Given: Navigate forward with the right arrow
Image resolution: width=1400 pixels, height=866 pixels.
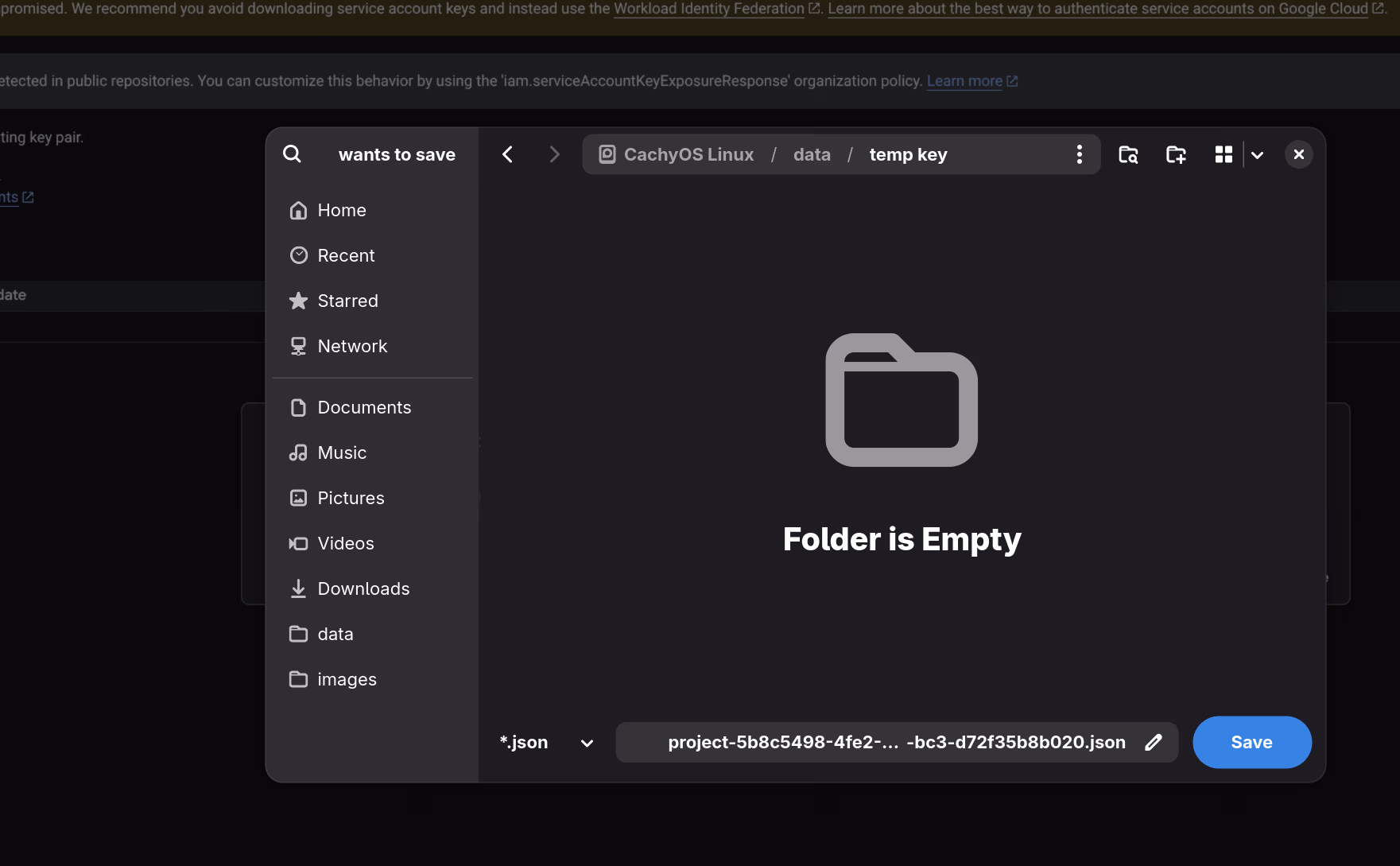Looking at the screenshot, I should pyautogui.click(x=554, y=153).
